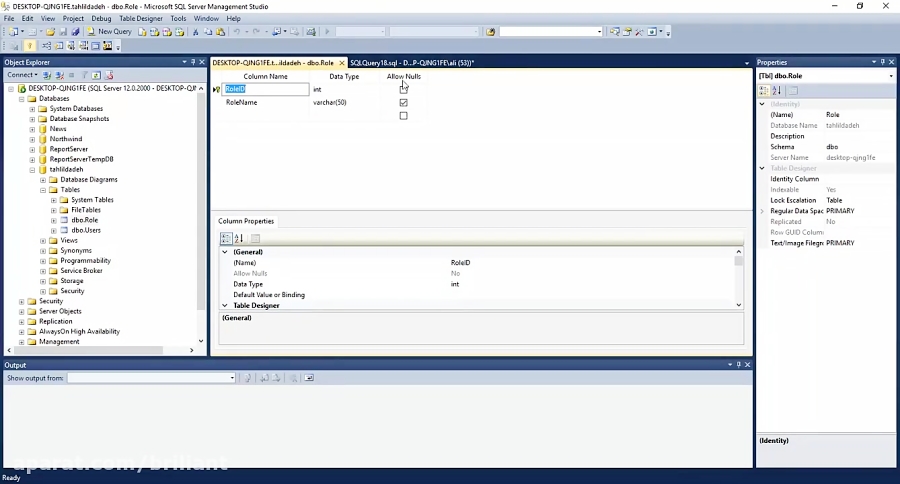Select the ReportServer database
Image resolution: width=900 pixels, height=484 pixels.
(69, 149)
